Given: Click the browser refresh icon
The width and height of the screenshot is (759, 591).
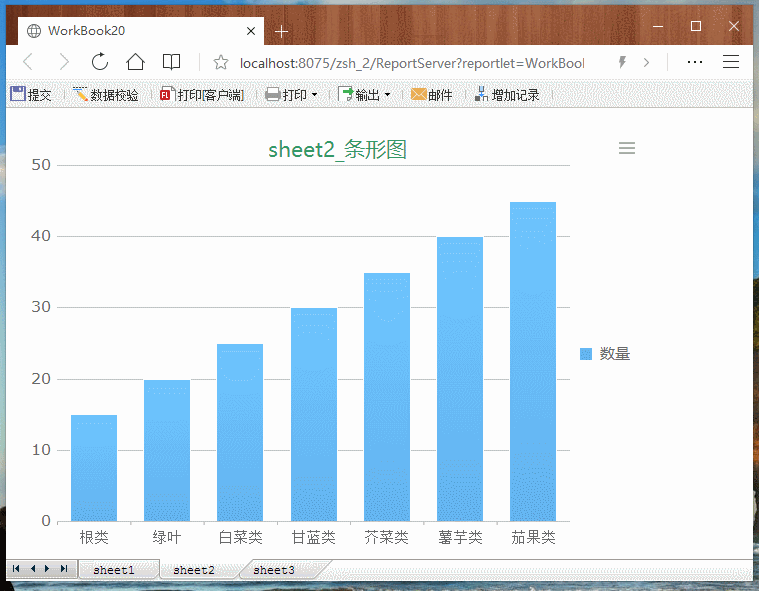Looking at the screenshot, I should point(100,62).
